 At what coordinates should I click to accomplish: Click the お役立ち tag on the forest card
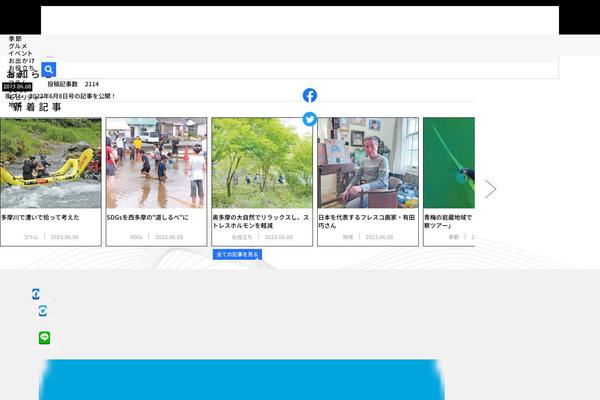point(242,237)
